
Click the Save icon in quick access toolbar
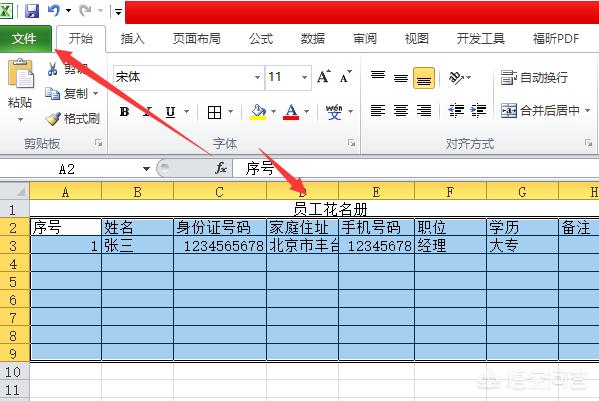pos(32,10)
